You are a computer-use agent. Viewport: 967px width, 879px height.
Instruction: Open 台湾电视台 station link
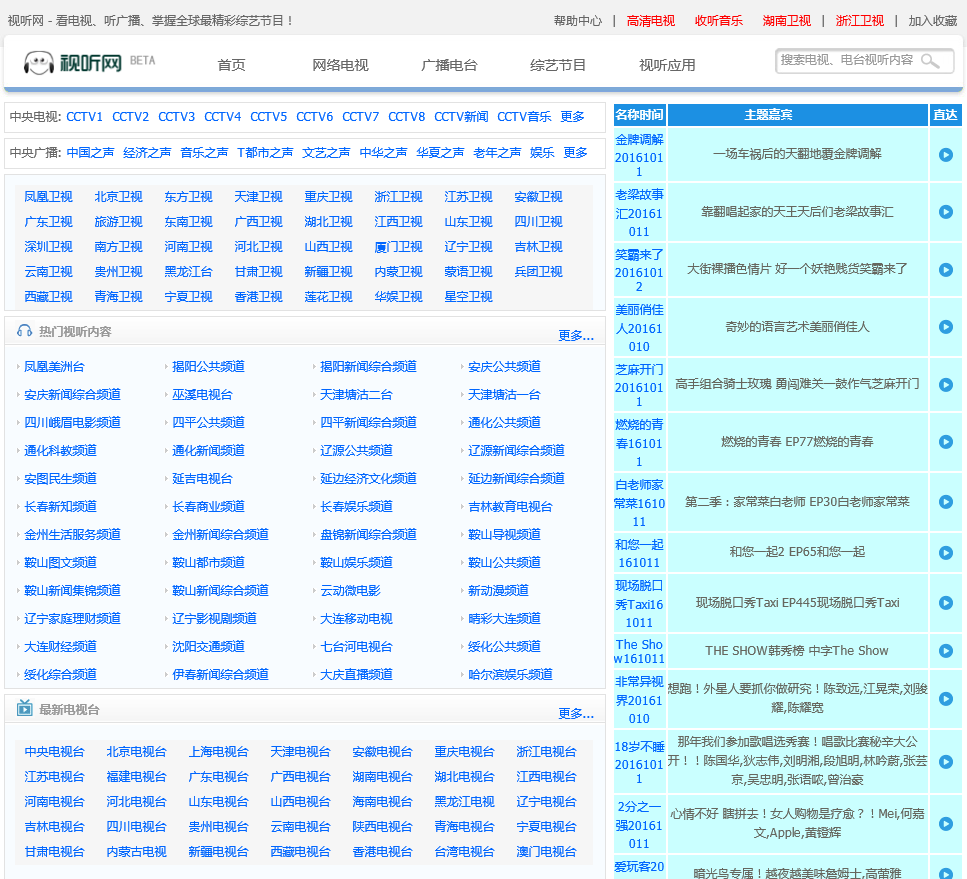pyautogui.click(x=464, y=852)
